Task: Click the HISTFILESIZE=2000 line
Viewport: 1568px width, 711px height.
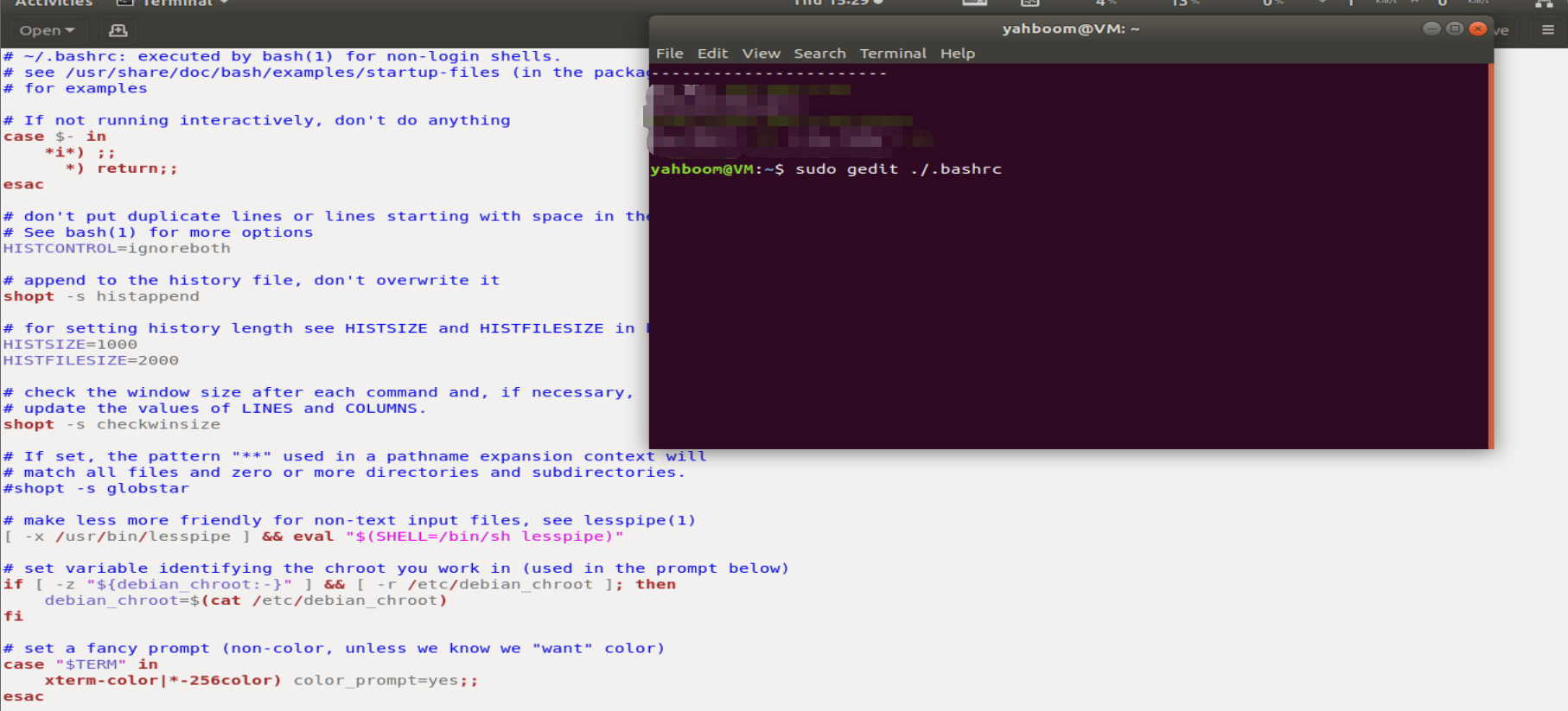Action: click(91, 360)
